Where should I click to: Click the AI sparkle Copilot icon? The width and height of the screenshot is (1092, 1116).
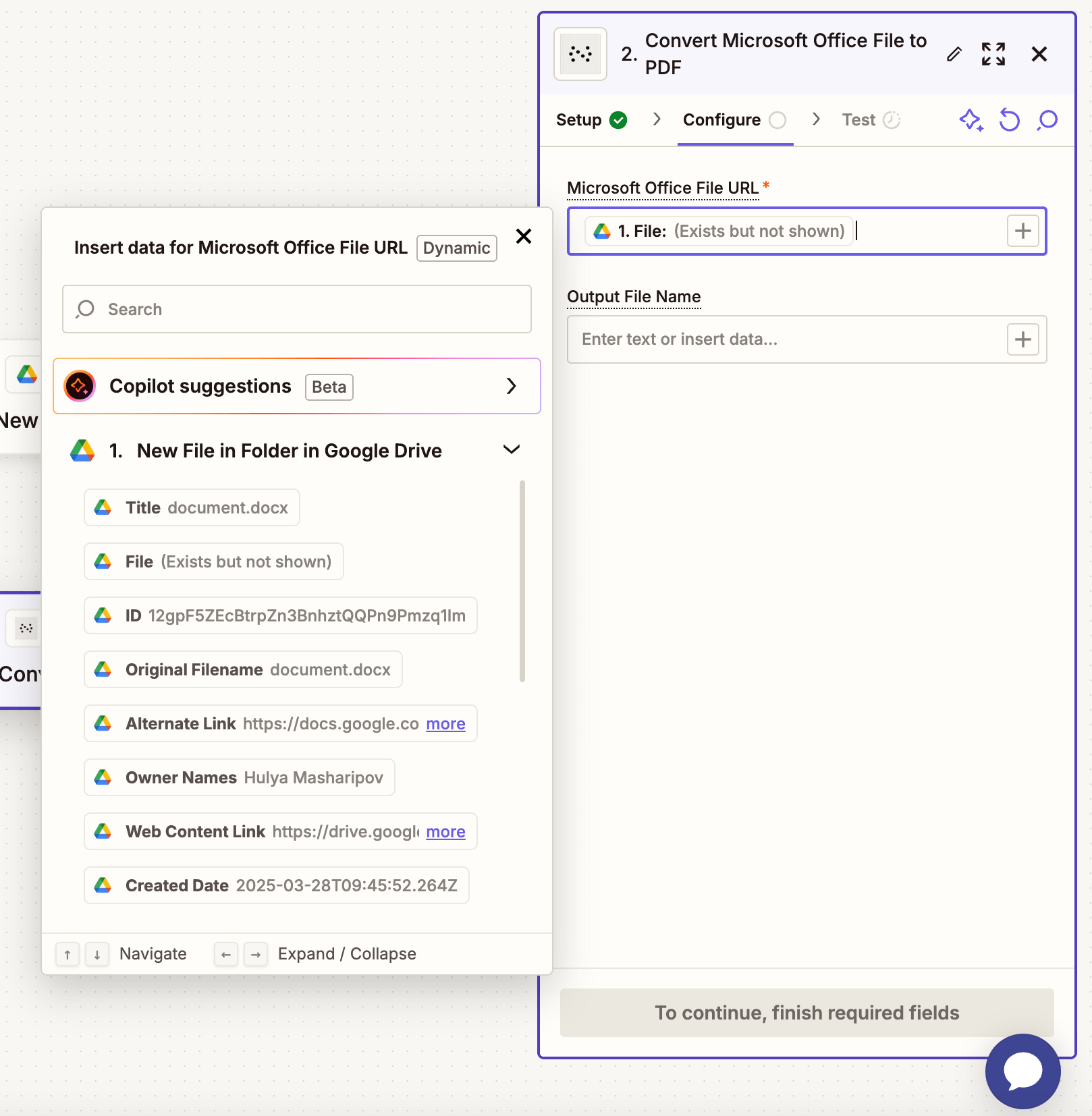click(971, 120)
